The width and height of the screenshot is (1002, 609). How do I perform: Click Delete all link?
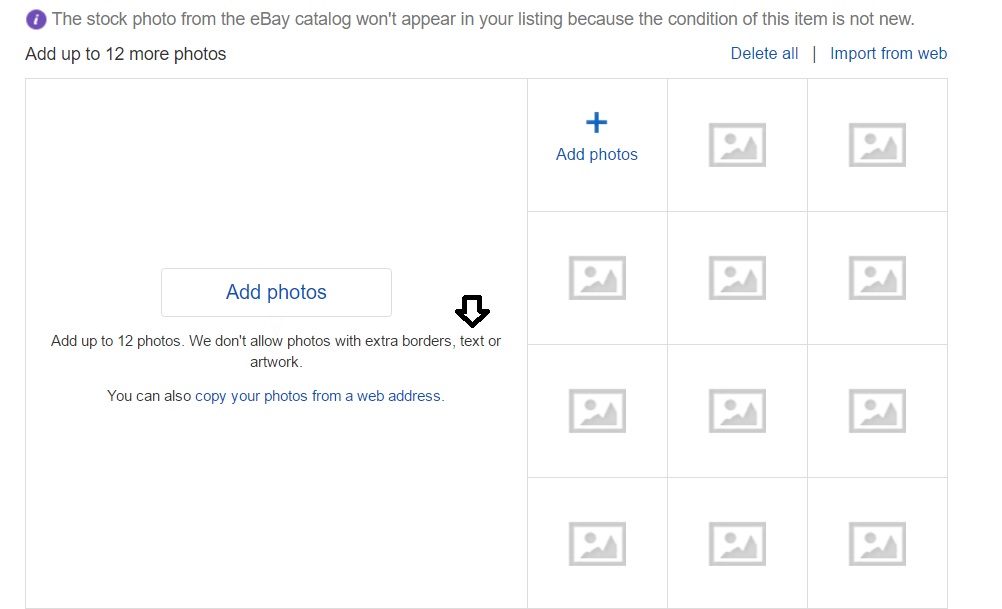coord(764,54)
